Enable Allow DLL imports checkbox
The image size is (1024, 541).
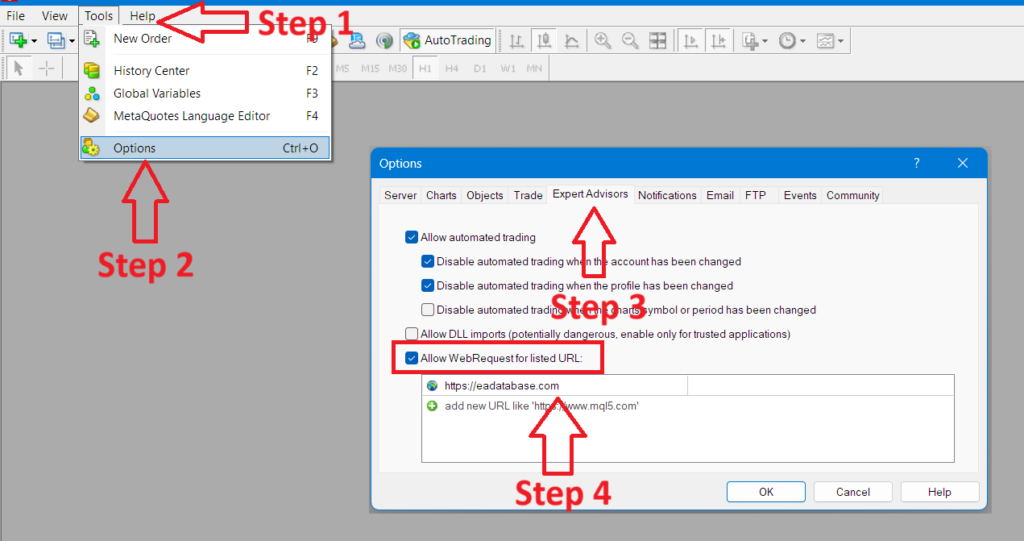coord(411,334)
